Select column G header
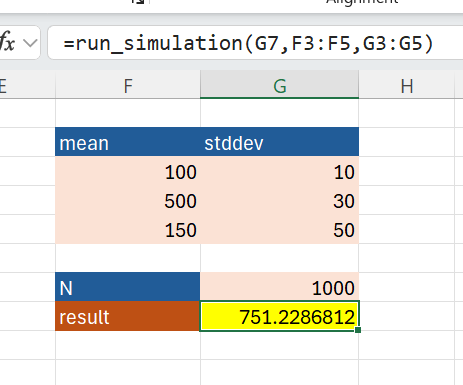463x385 pixels. (x=280, y=86)
